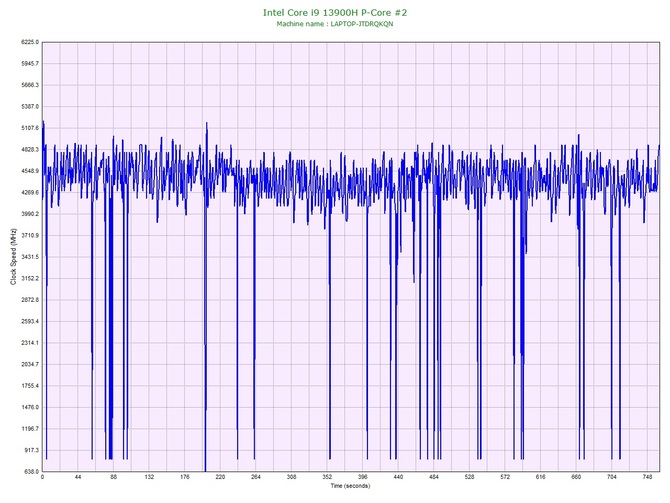Click the y-axis value 5666.3
This screenshot has height=503, width=670.
[30, 85]
